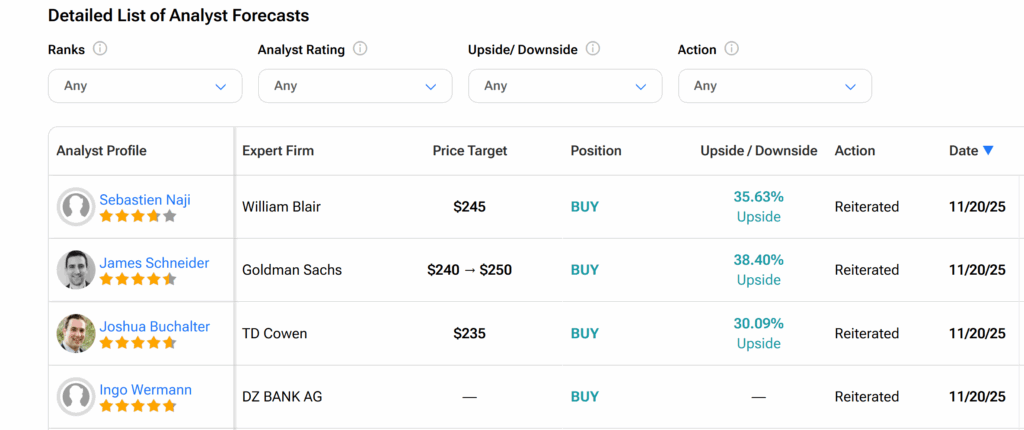Open Ingo Wermann's analyst profile link
The width and height of the screenshot is (1024, 430).
pyautogui.click(x=145, y=390)
